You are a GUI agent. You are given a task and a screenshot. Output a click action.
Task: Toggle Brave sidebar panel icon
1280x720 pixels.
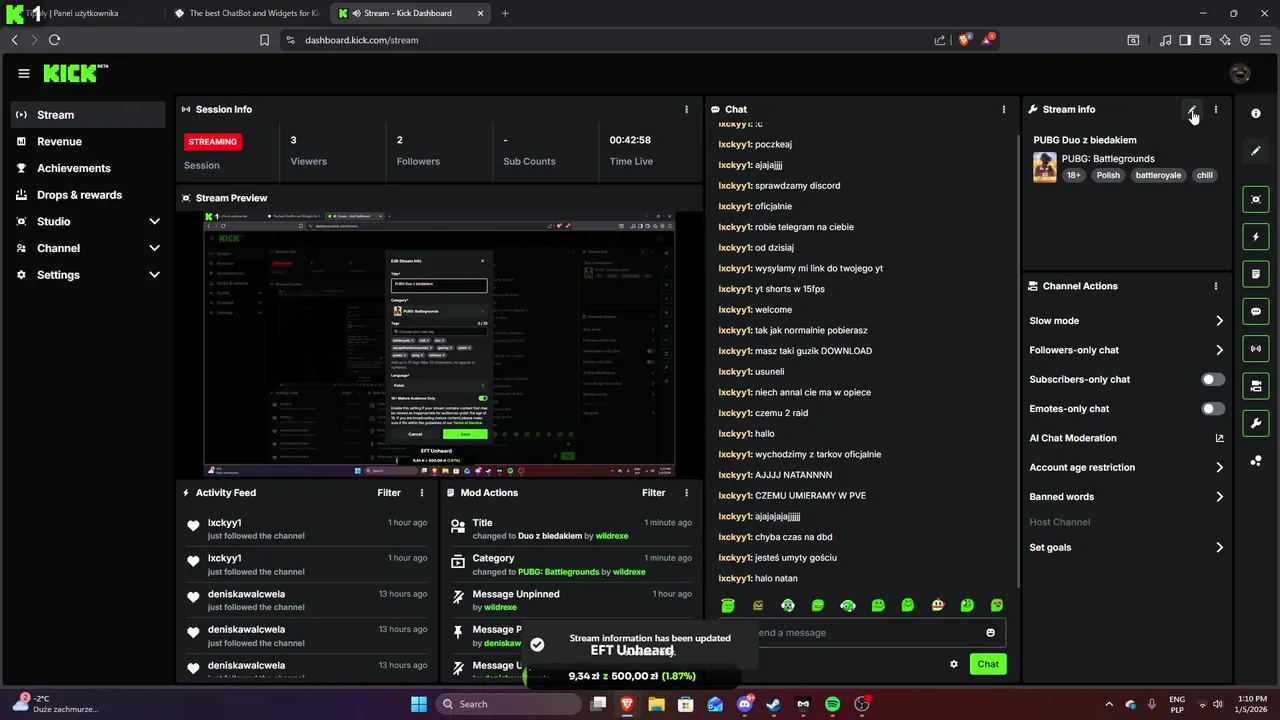pyautogui.click(x=1185, y=40)
